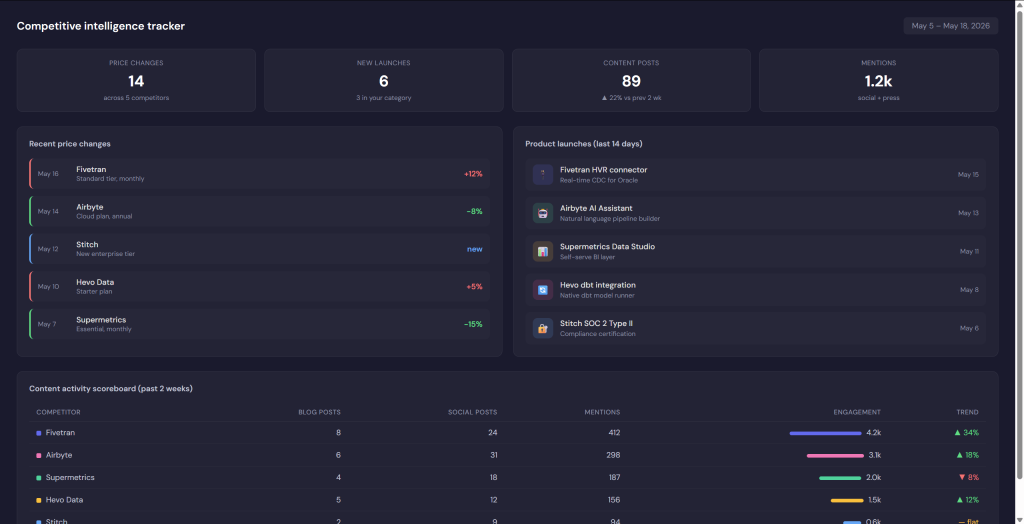Click the Fivetran HVR connector launch title

click(x=603, y=170)
